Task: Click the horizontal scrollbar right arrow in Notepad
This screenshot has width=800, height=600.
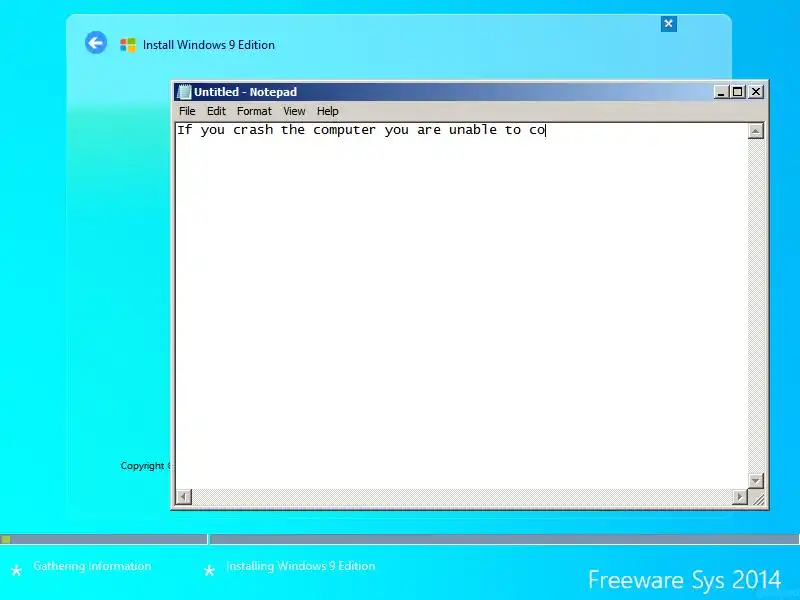Action: coord(739,496)
